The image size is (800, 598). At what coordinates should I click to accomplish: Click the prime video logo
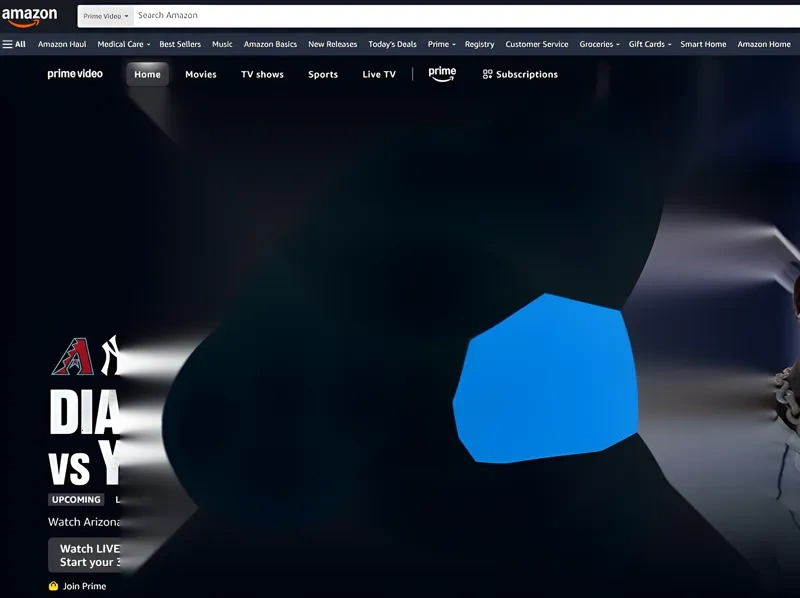pos(75,74)
